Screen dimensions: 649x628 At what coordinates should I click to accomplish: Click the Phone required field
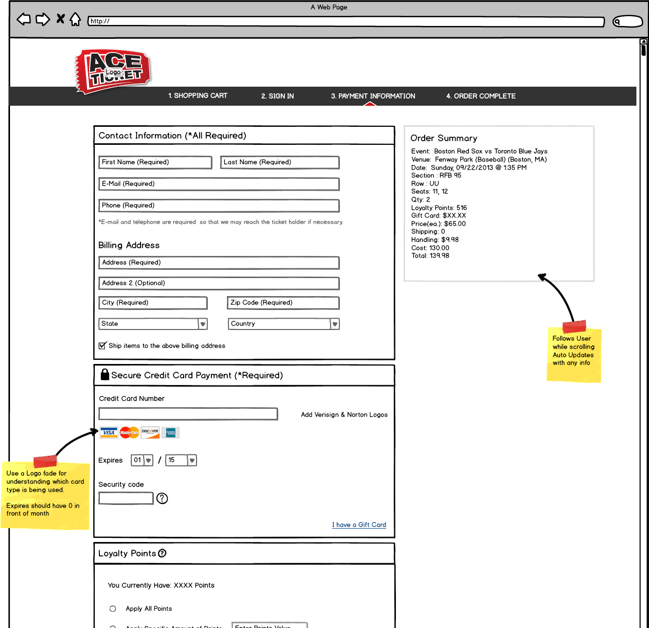click(219, 206)
